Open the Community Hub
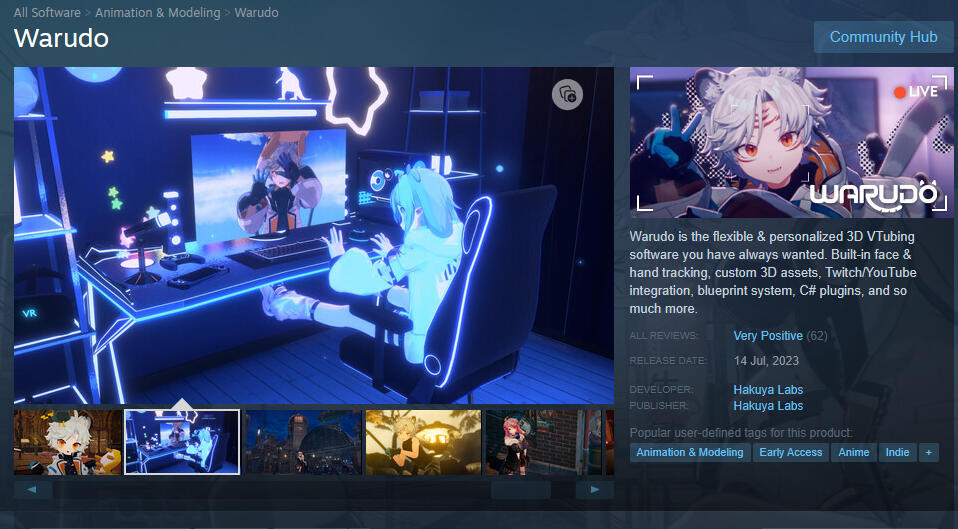The height and width of the screenshot is (529, 958). click(x=883, y=37)
